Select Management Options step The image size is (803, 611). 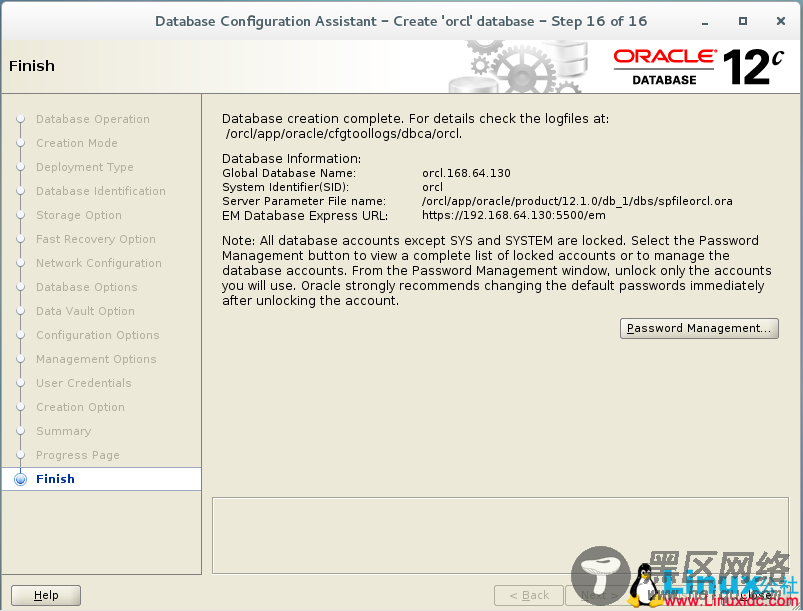(96, 359)
